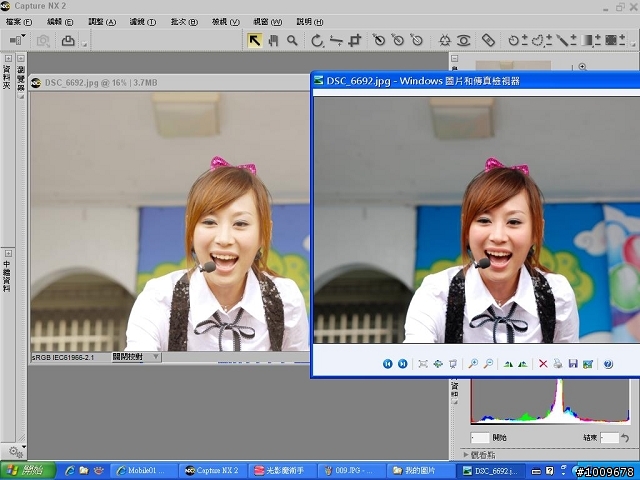640x480 pixels.
Task: Switch to 我的圖片 taskbar button
Action: [420, 471]
